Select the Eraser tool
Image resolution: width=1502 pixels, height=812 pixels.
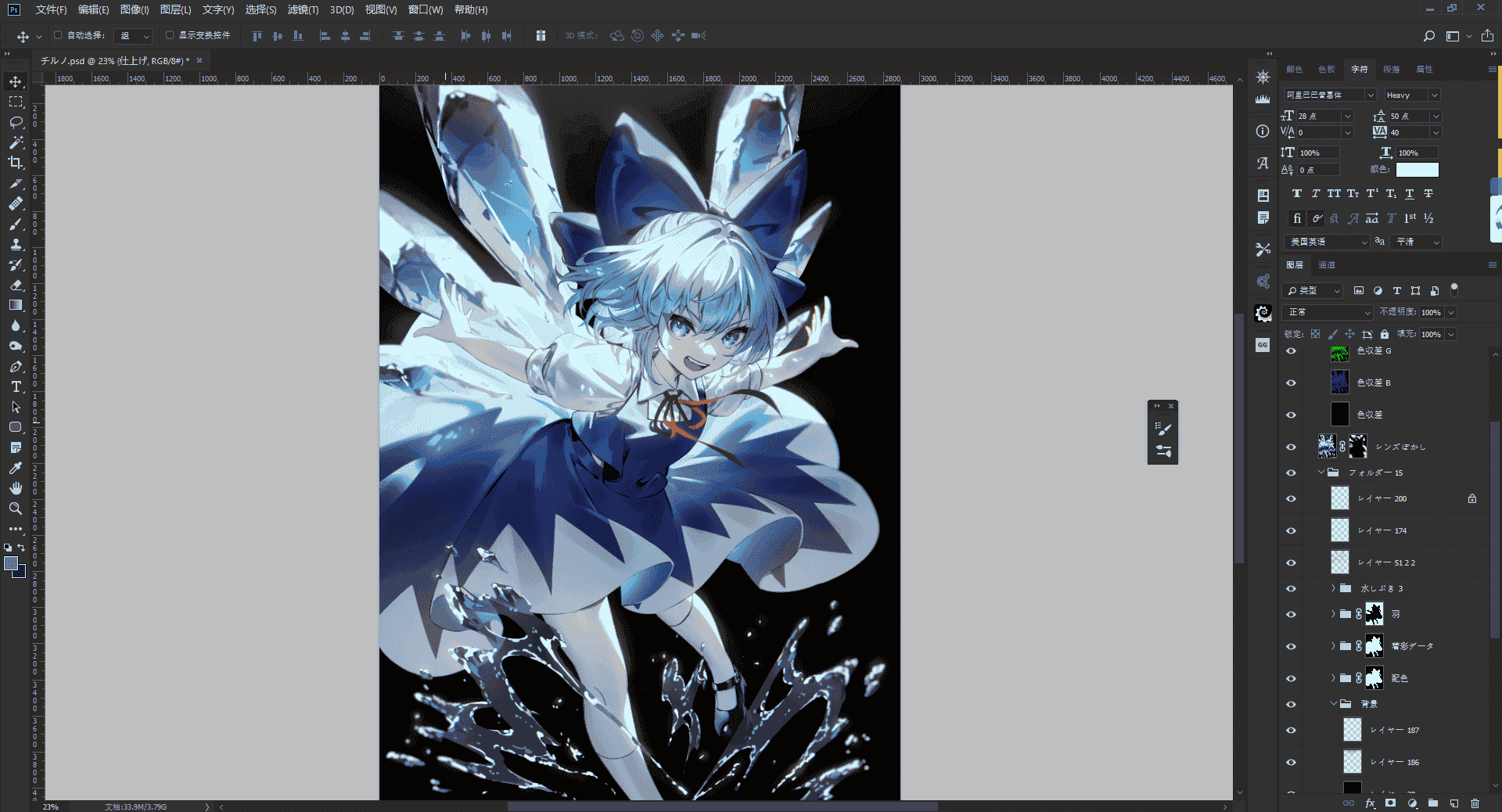pyautogui.click(x=16, y=285)
